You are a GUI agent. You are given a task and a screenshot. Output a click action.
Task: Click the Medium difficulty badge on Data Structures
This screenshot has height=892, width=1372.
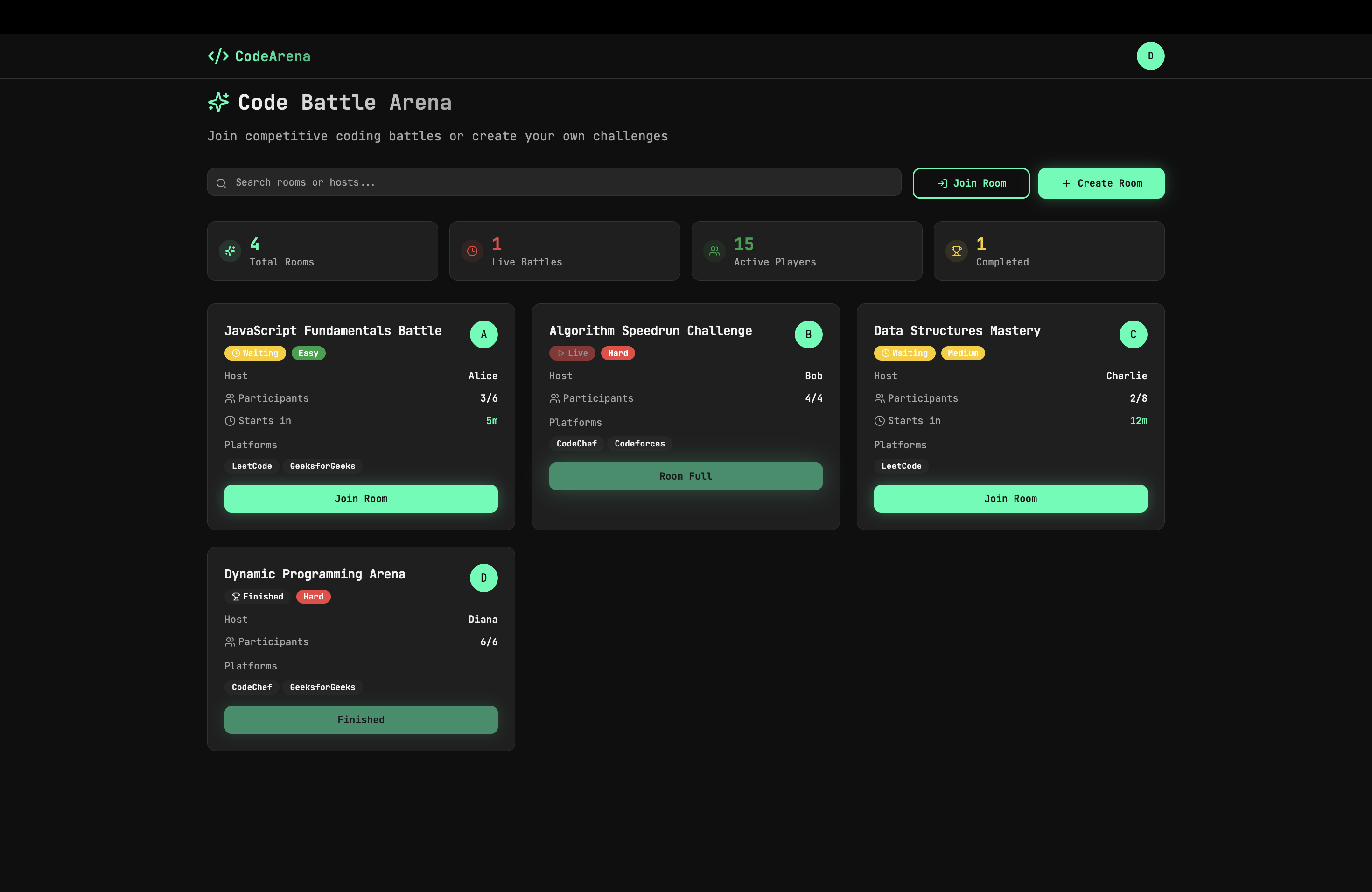pos(962,353)
